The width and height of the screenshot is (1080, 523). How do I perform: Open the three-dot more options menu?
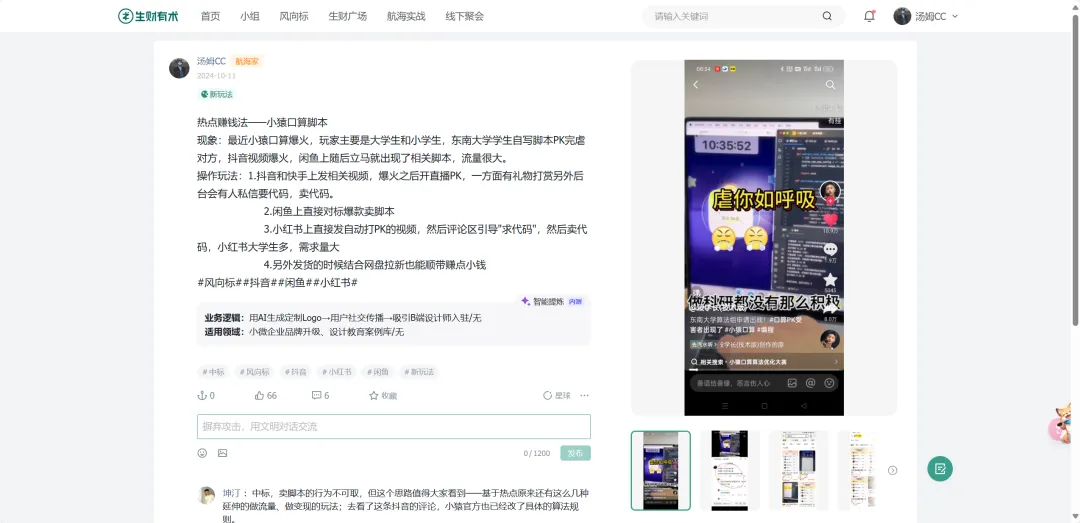pos(584,396)
